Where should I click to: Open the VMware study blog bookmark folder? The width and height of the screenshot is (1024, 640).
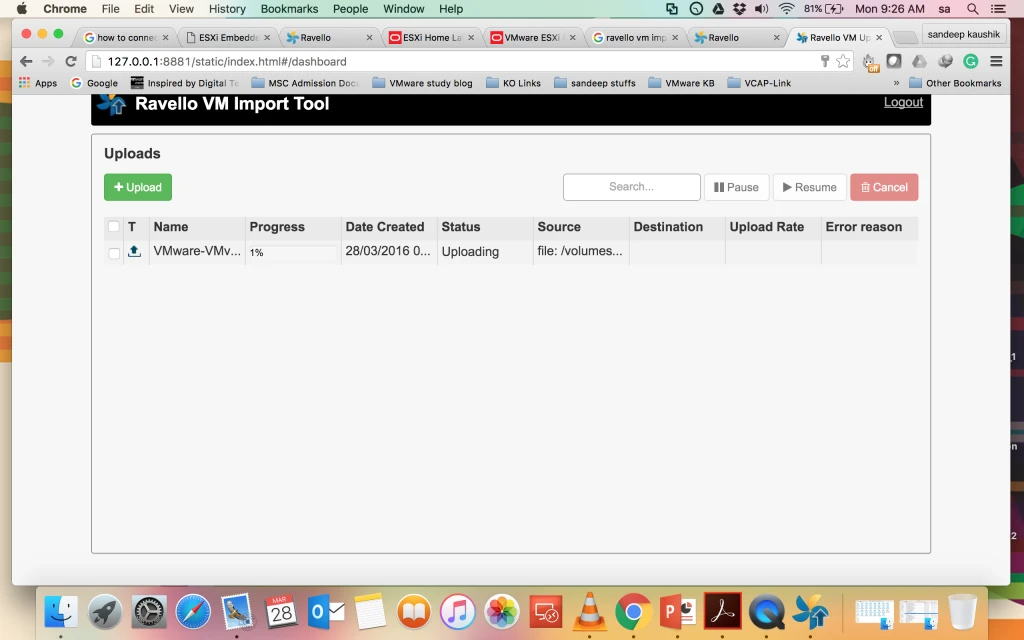[422, 83]
